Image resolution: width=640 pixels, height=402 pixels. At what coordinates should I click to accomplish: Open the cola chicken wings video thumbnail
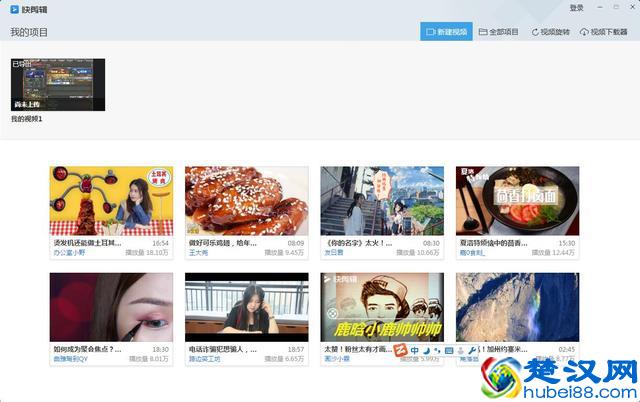pyautogui.click(x=247, y=201)
